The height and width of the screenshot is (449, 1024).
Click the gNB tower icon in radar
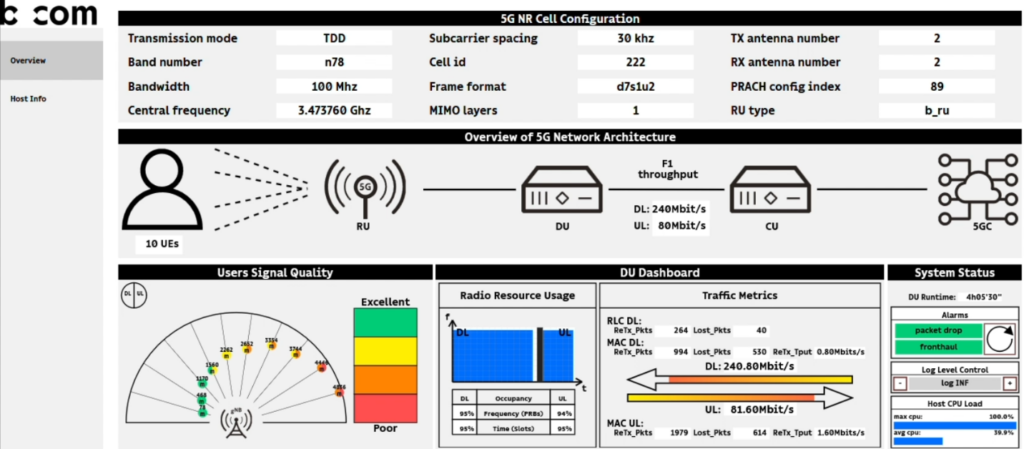(236, 425)
